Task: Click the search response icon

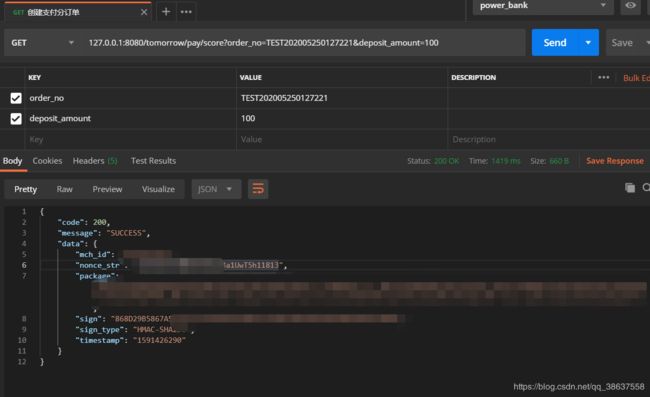Action: (646, 188)
